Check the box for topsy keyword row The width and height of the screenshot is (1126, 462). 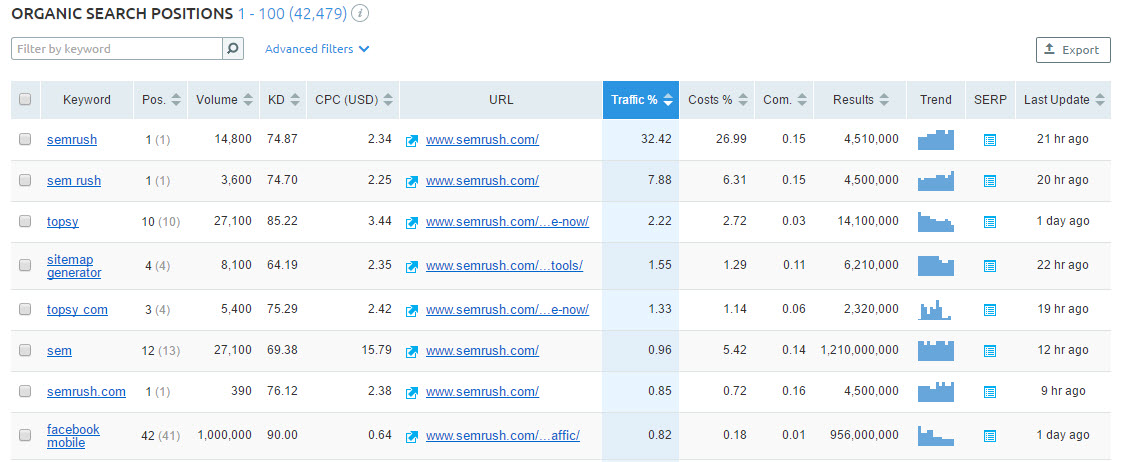25,221
